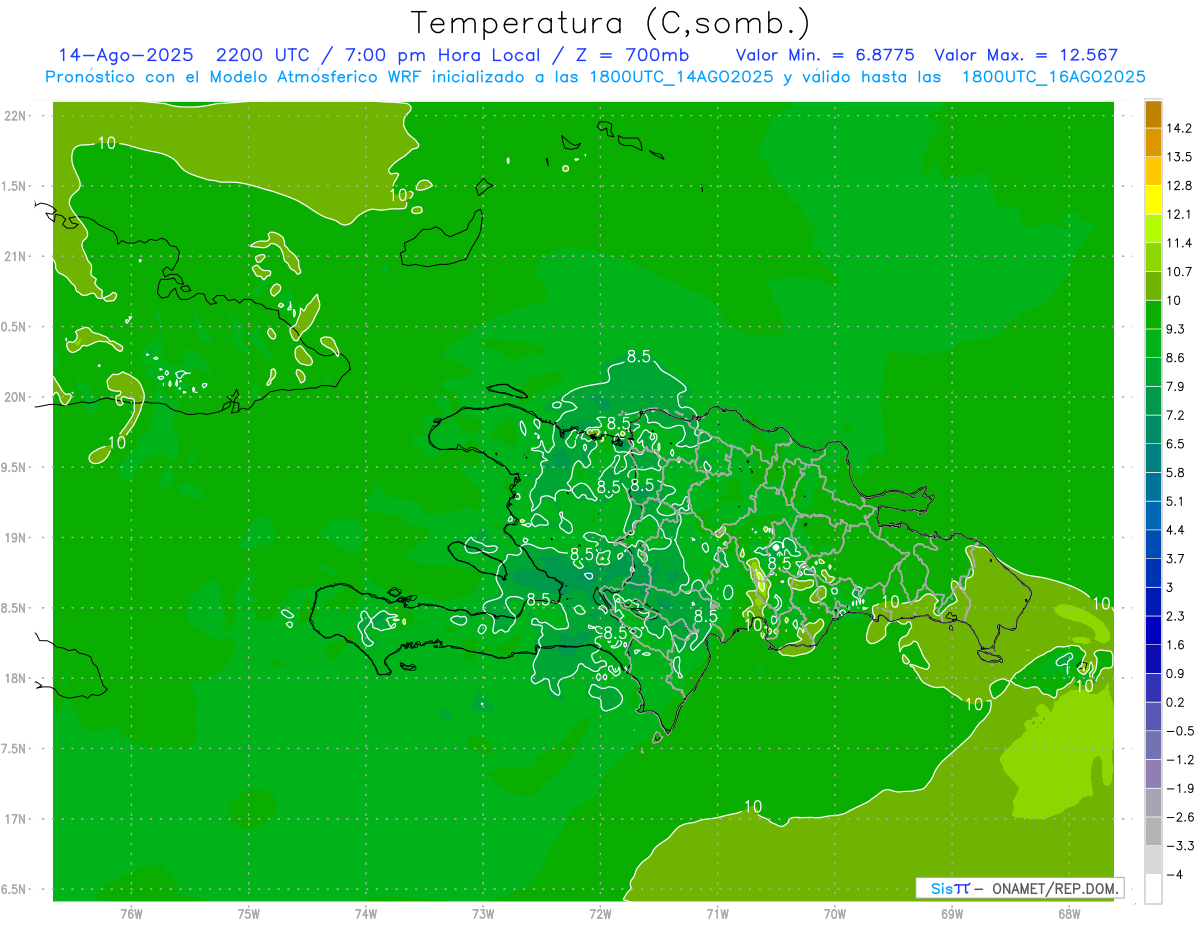This screenshot has height=927, width=1200.
Task: Click the "22N" latitude axis label
Action: tap(16, 116)
